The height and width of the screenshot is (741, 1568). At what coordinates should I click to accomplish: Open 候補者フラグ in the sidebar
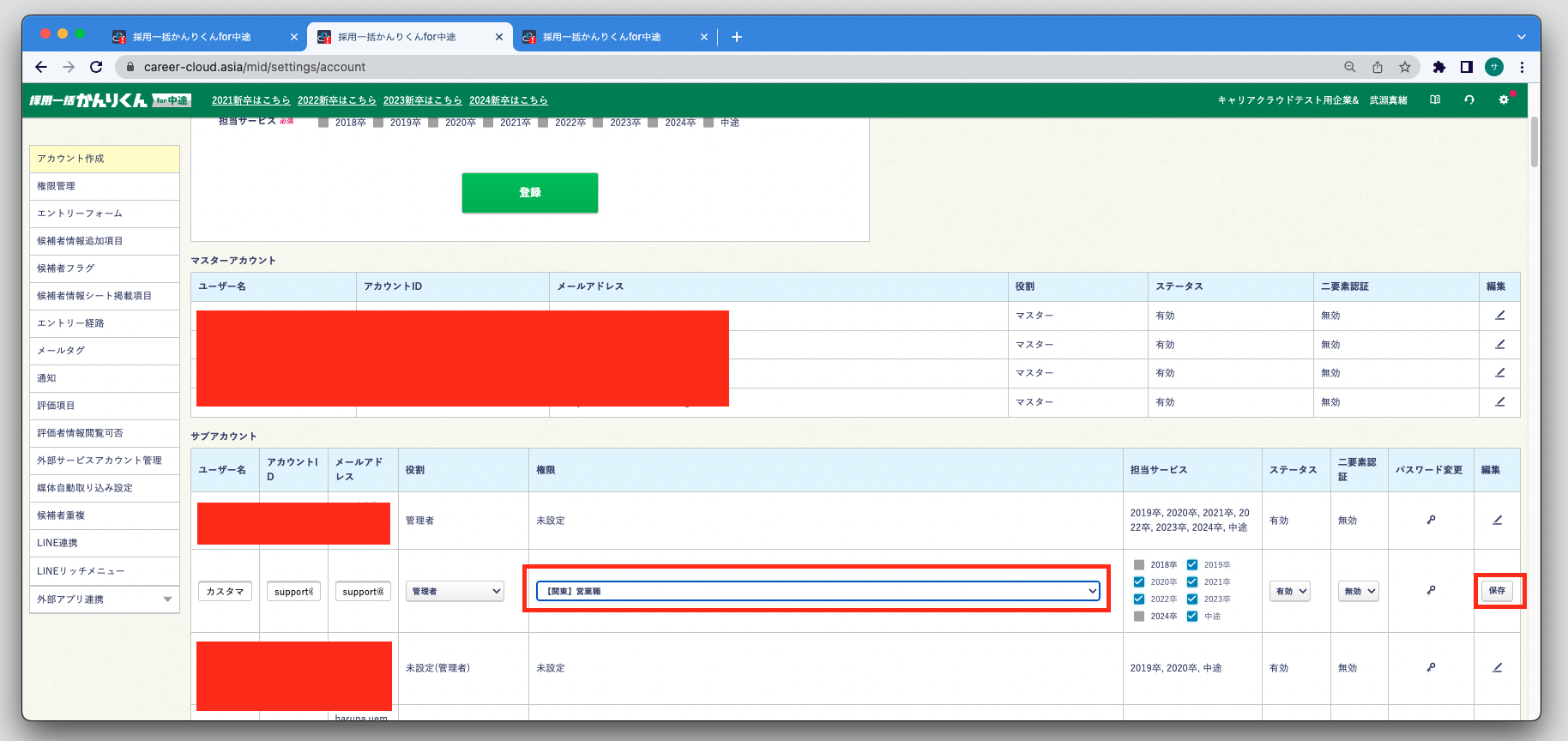pos(105,268)
